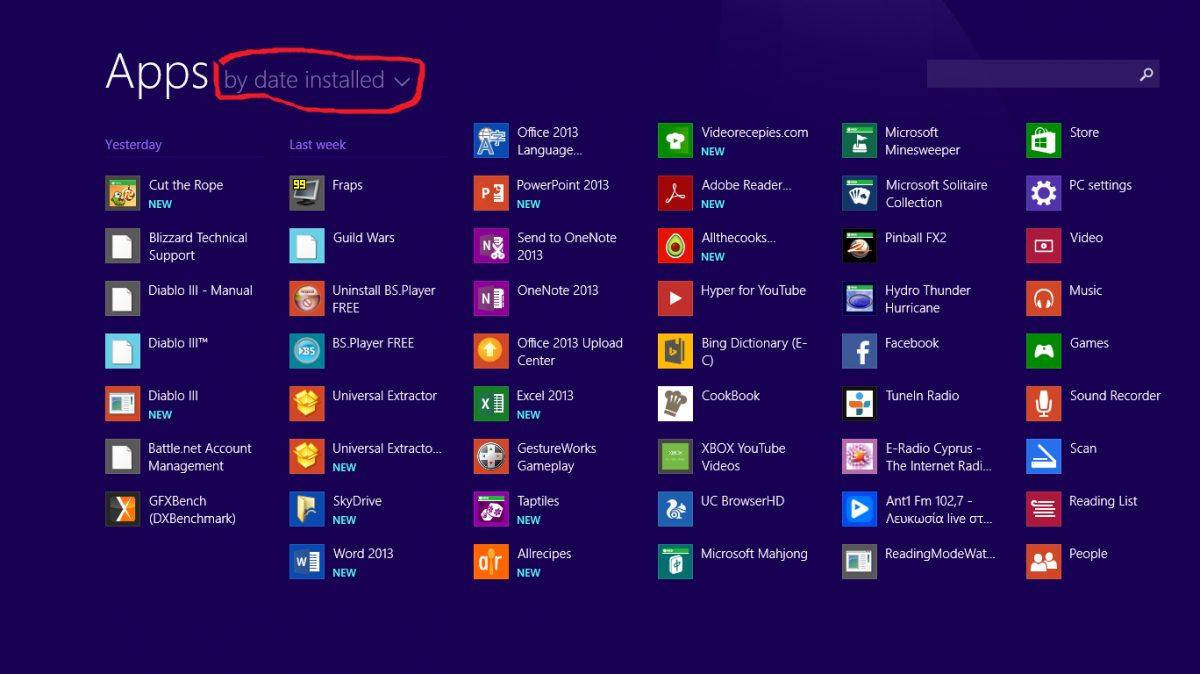
Task: Open the Adobe Reader icon
Action: [675, 193]
